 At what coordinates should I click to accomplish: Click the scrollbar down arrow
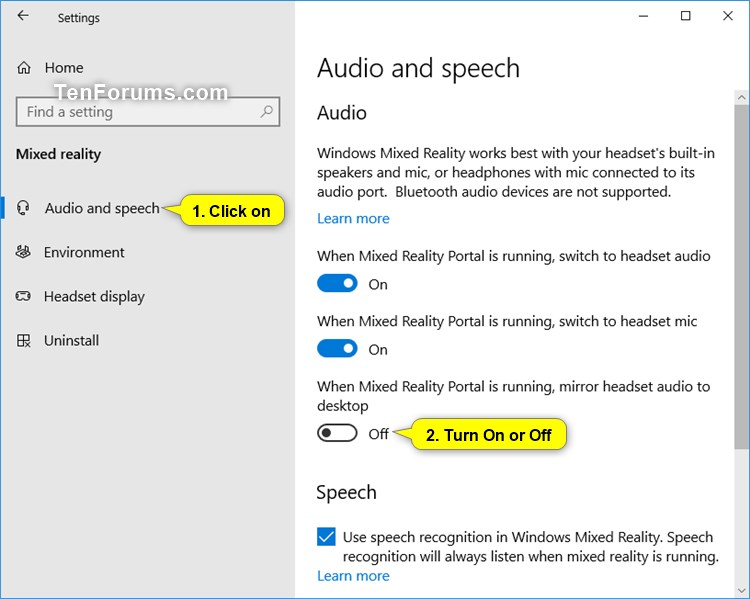[741, 590]
